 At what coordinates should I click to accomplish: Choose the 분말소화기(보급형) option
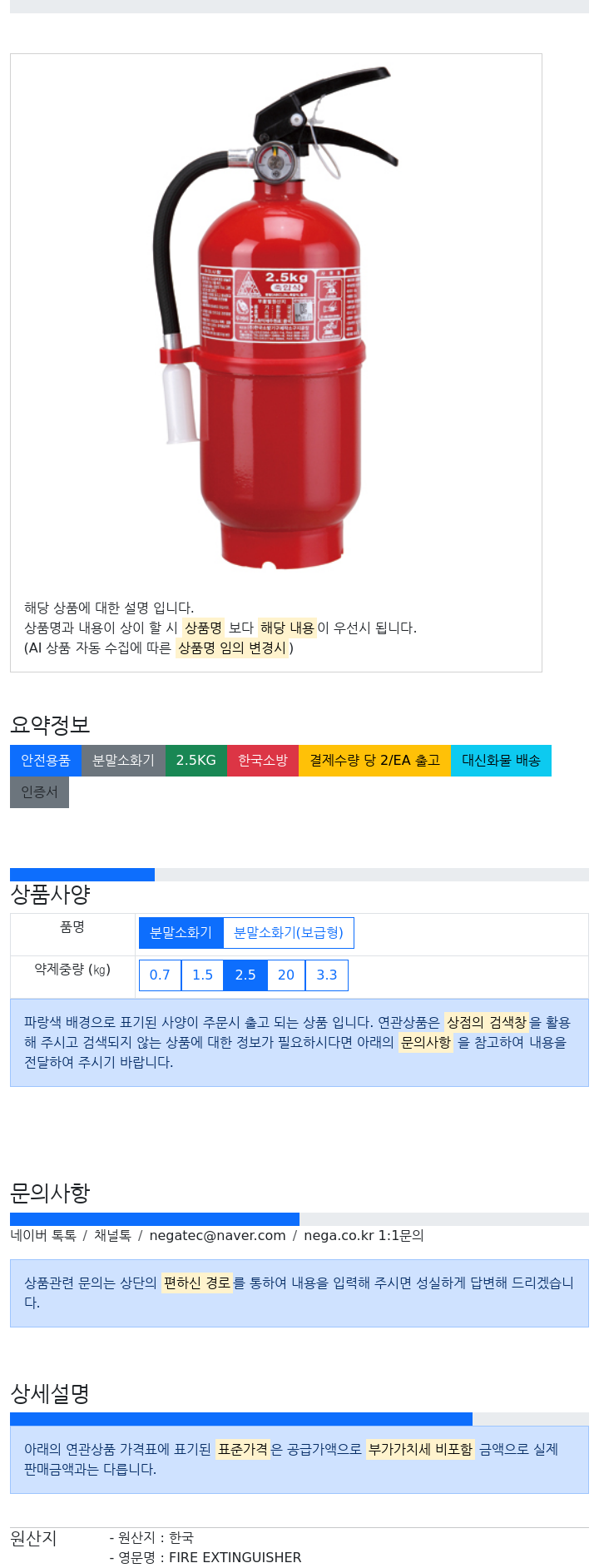[289, 933]
